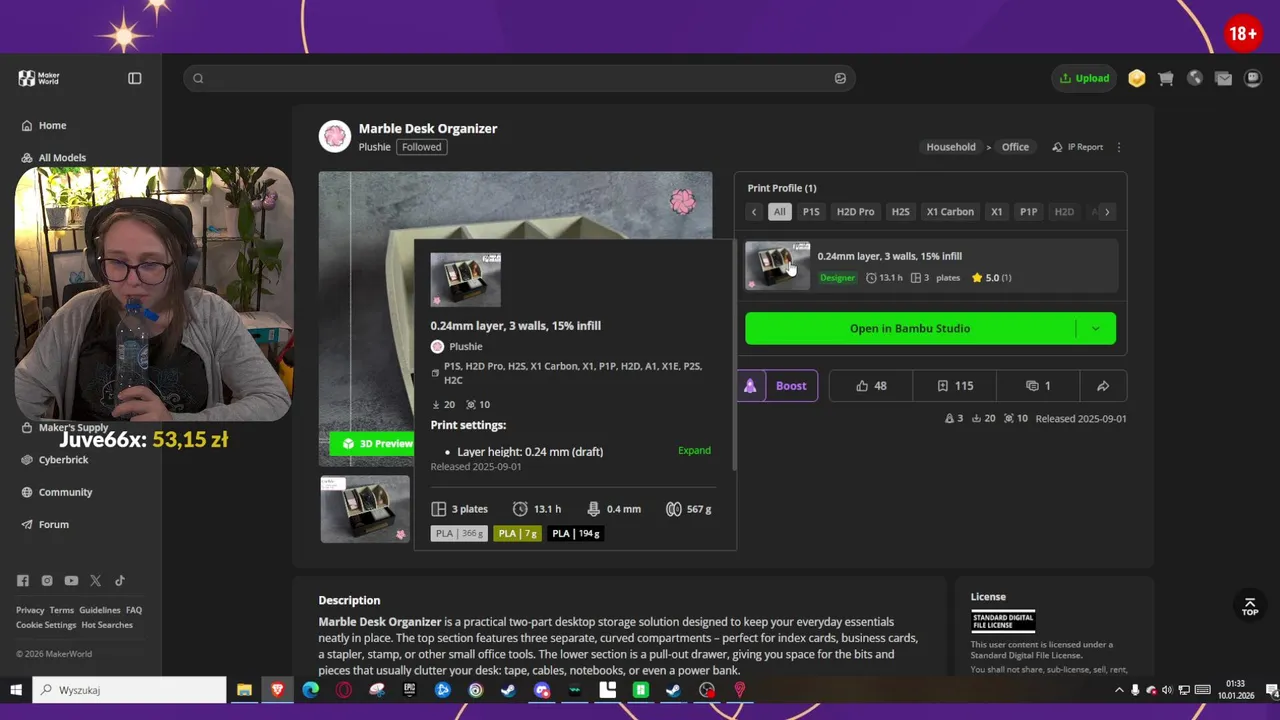Open the 3D Preview button
The image size is (1280, 720).
click(372, 443)
